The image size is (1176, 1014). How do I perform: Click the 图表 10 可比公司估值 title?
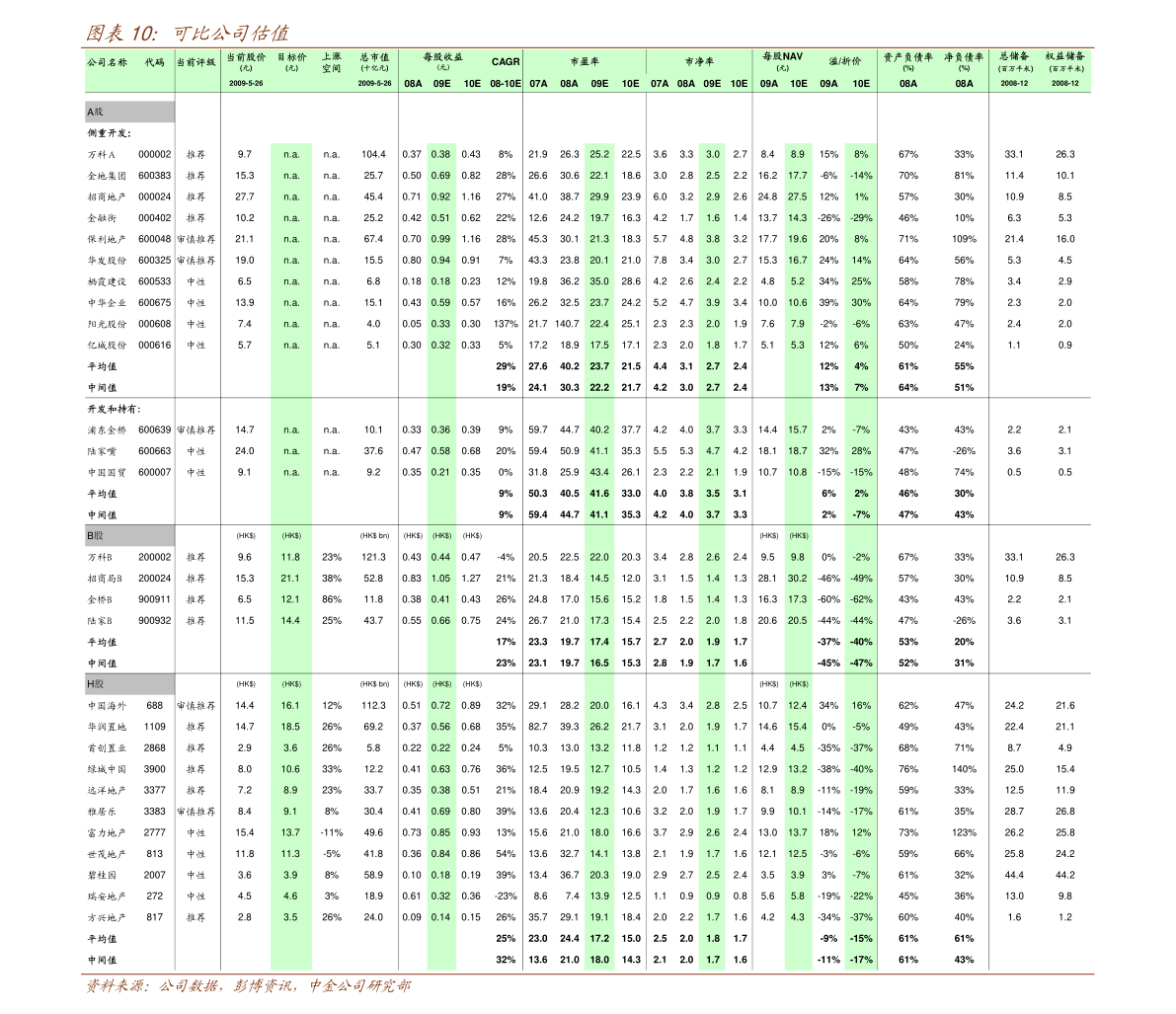pos(187,33)
